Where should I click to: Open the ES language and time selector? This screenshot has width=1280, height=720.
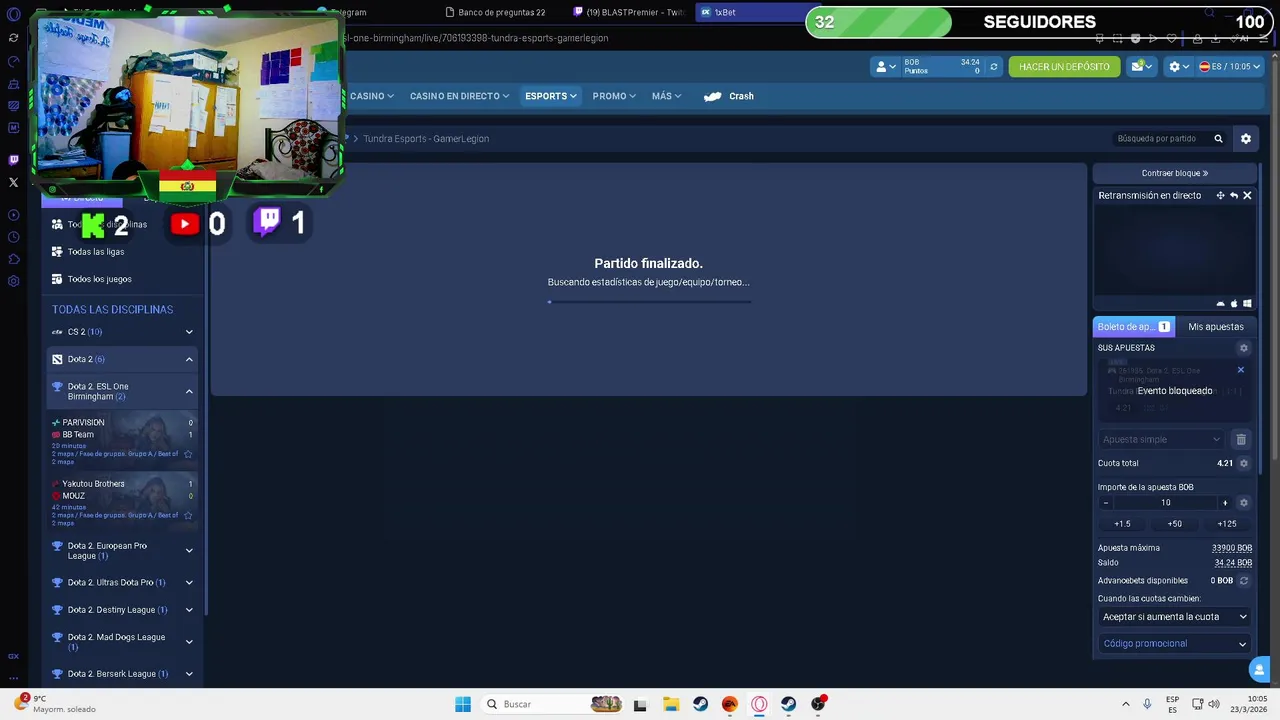[1229, 67]
